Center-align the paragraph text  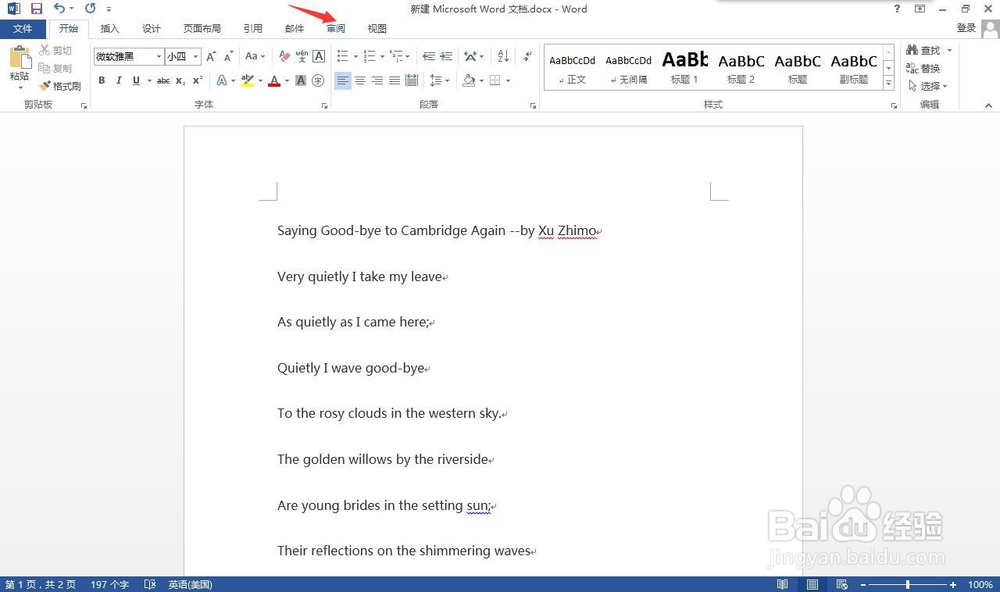point(360,80)
